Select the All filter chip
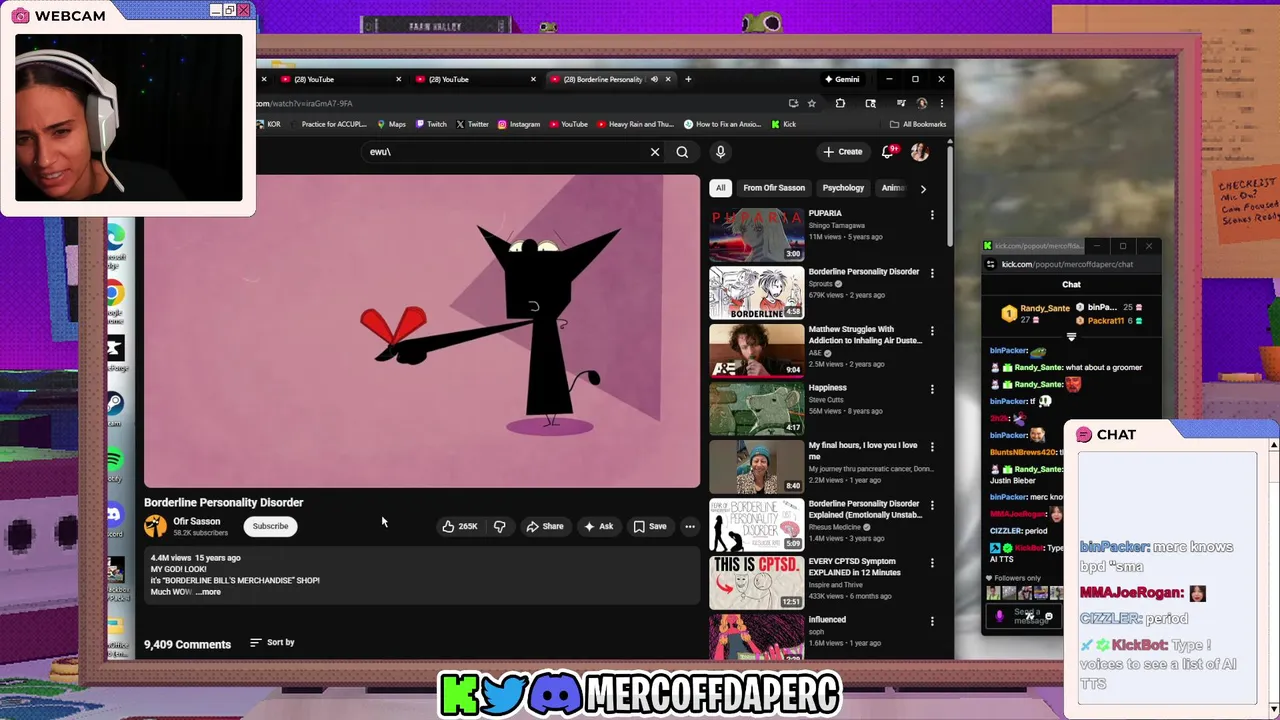Screen dimensions: 1280x720 [x=720, y=188]
